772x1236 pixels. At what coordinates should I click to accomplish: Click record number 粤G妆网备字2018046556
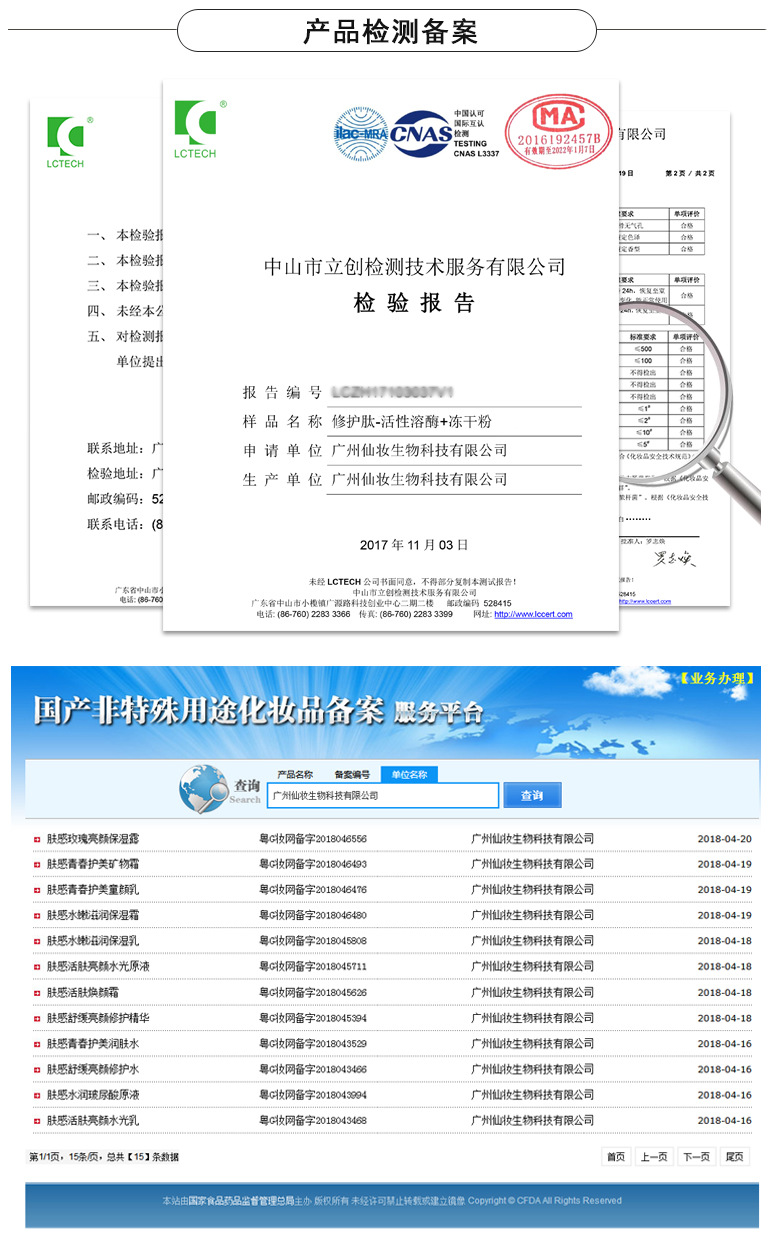[314, 839]
